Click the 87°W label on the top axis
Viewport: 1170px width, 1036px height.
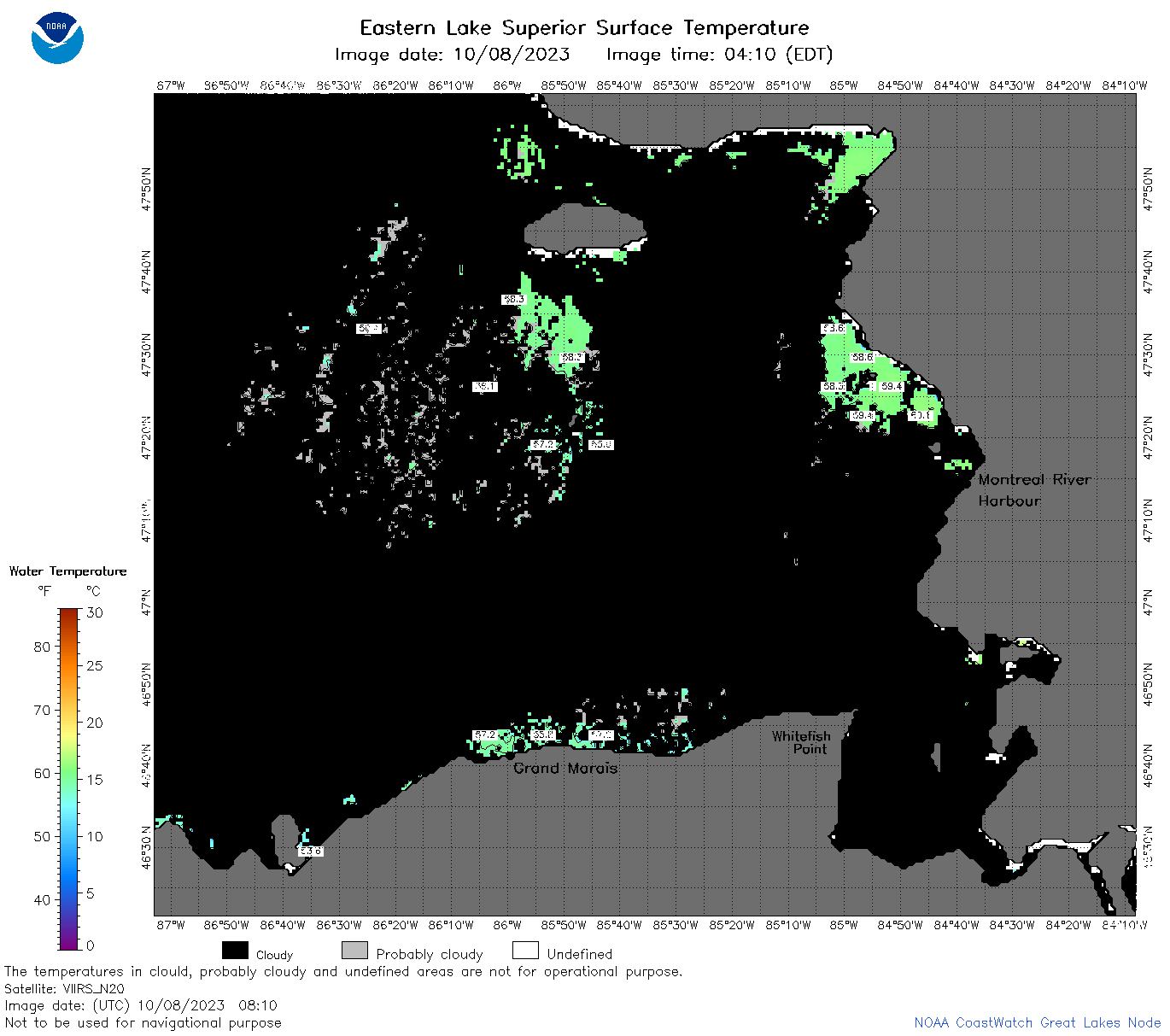(171, 85)
